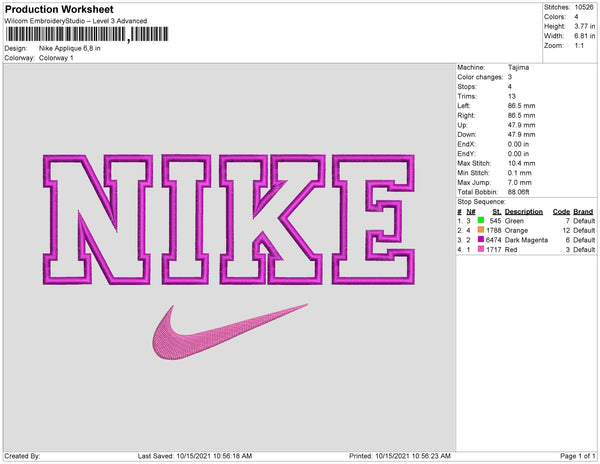Click Total Bobbin value 88.06ft
This screenshot has height=464, width=600.
click(518, 192)
